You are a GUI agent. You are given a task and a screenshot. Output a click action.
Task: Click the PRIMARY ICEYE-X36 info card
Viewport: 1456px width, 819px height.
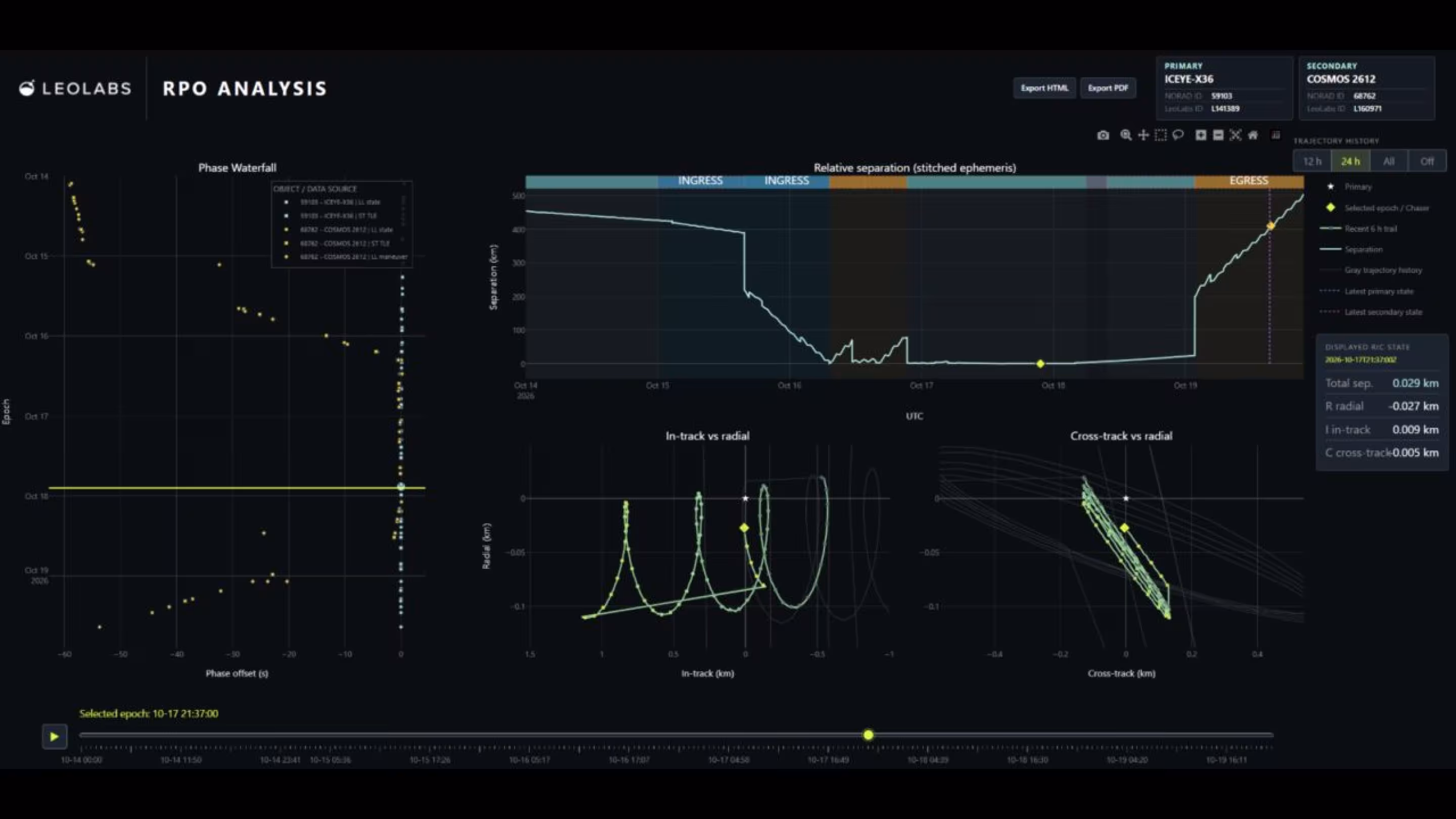[1224, 87]
